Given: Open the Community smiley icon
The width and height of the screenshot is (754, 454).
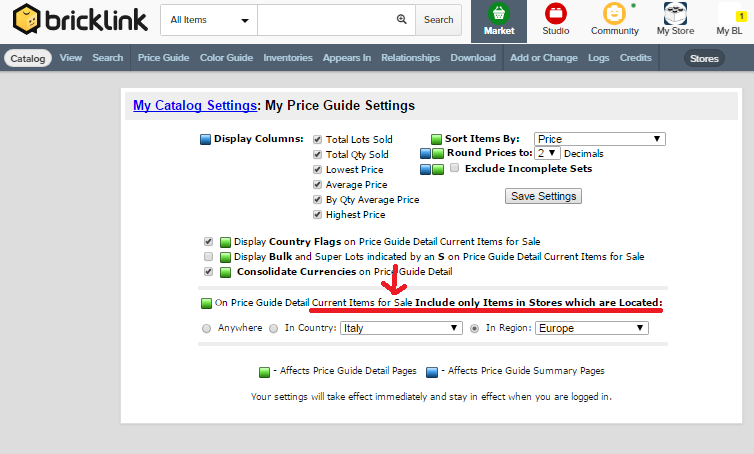Looking at the screenshot, I should pyautogui.click(x=614, y=13).
